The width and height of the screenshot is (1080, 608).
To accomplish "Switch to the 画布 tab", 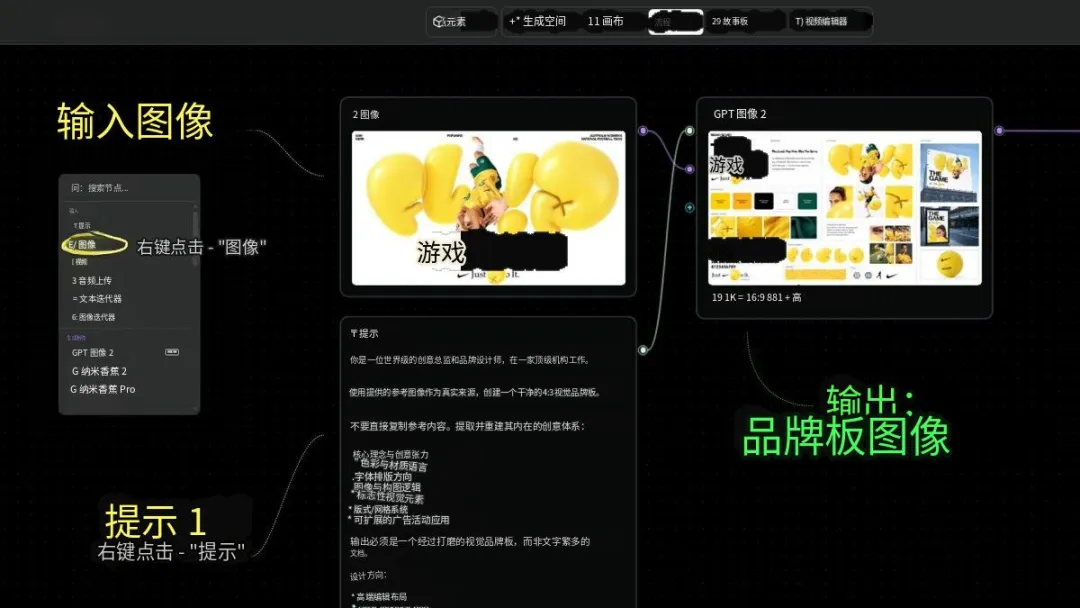I will click(605, 21).
